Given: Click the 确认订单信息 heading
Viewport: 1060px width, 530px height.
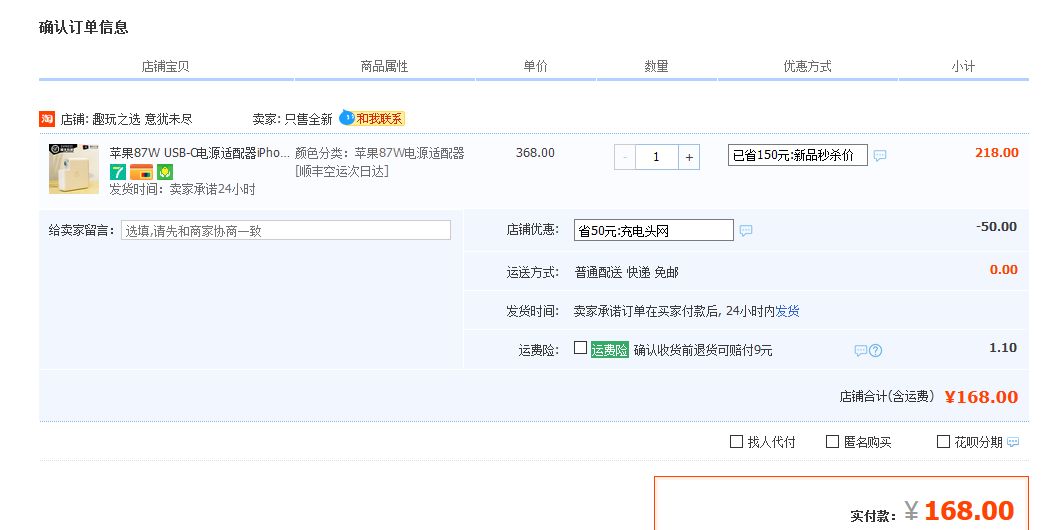Looking at the screenshot, I should click(x=84, y=28).
